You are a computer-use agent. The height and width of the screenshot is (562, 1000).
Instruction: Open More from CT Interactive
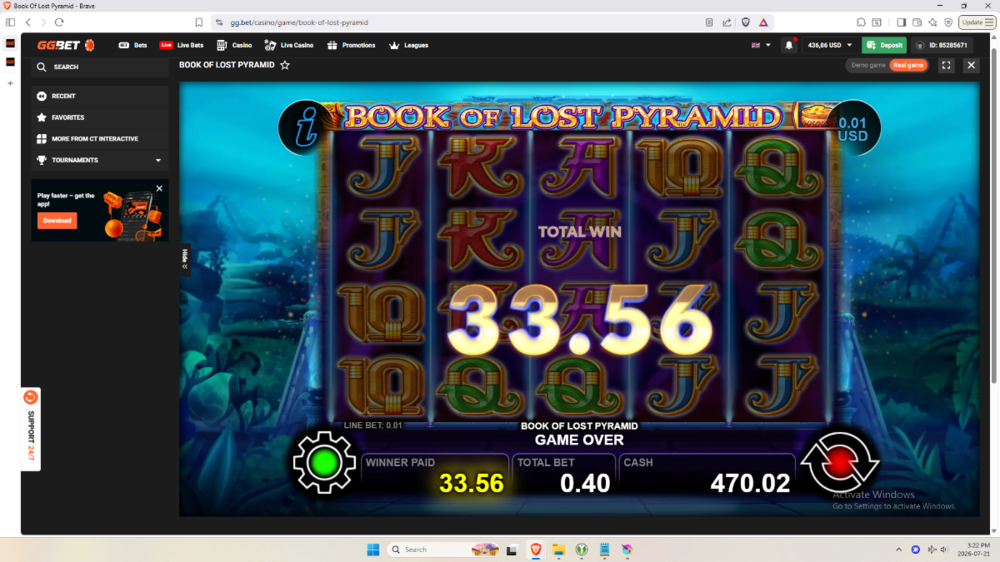click(100, 138)
